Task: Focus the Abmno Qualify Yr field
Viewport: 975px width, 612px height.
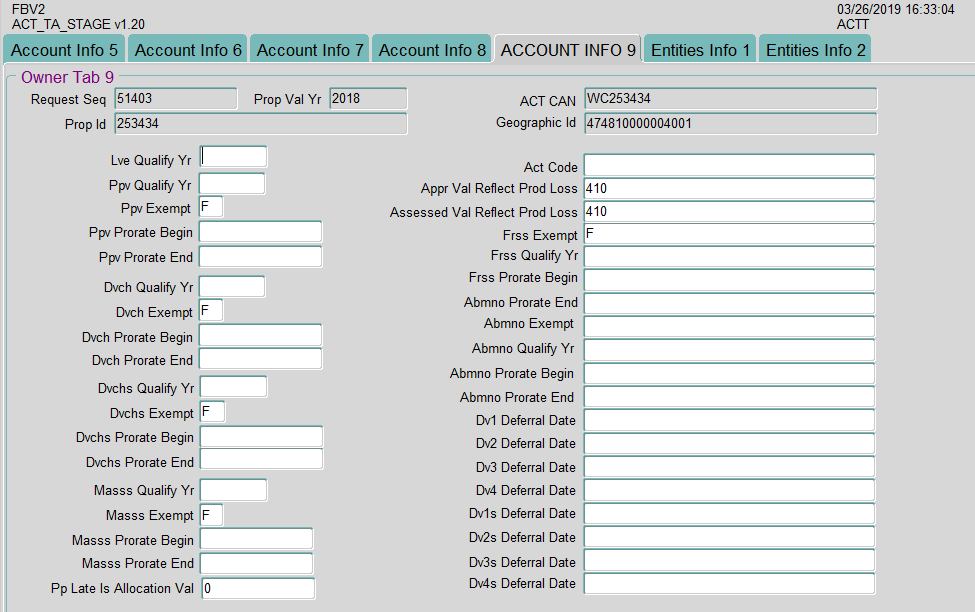Action: coord(729,350)
